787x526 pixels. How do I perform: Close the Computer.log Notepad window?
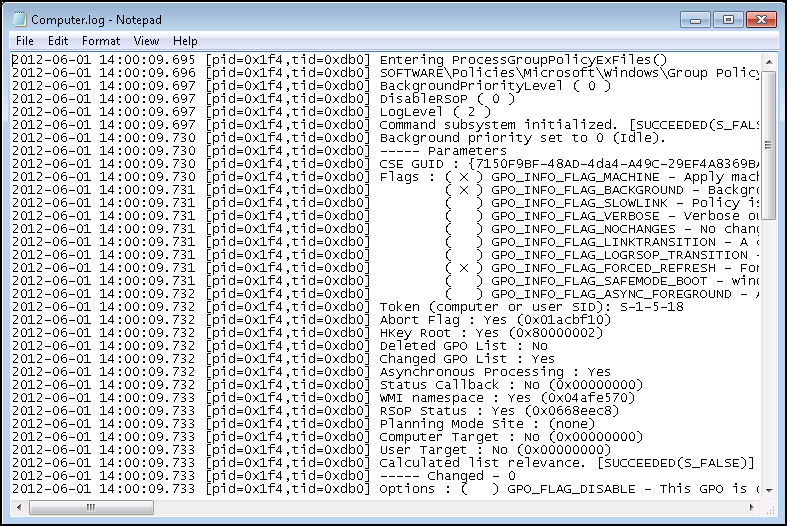761,20
